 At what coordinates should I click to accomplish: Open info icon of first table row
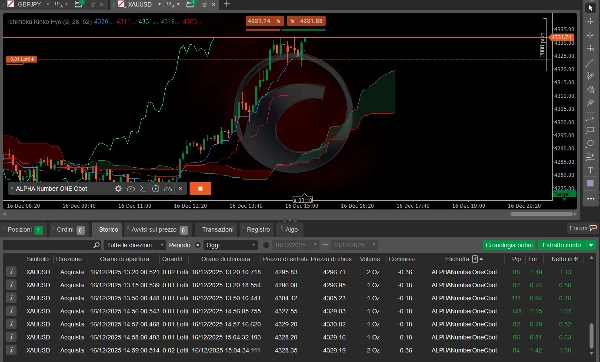tap(11, 272)
